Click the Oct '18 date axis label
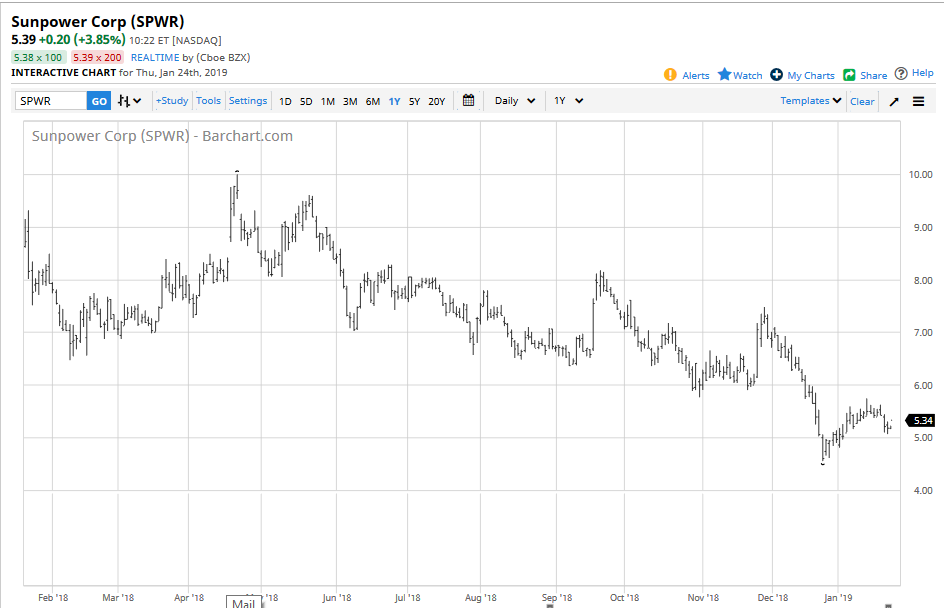 [x=624, y=598]
